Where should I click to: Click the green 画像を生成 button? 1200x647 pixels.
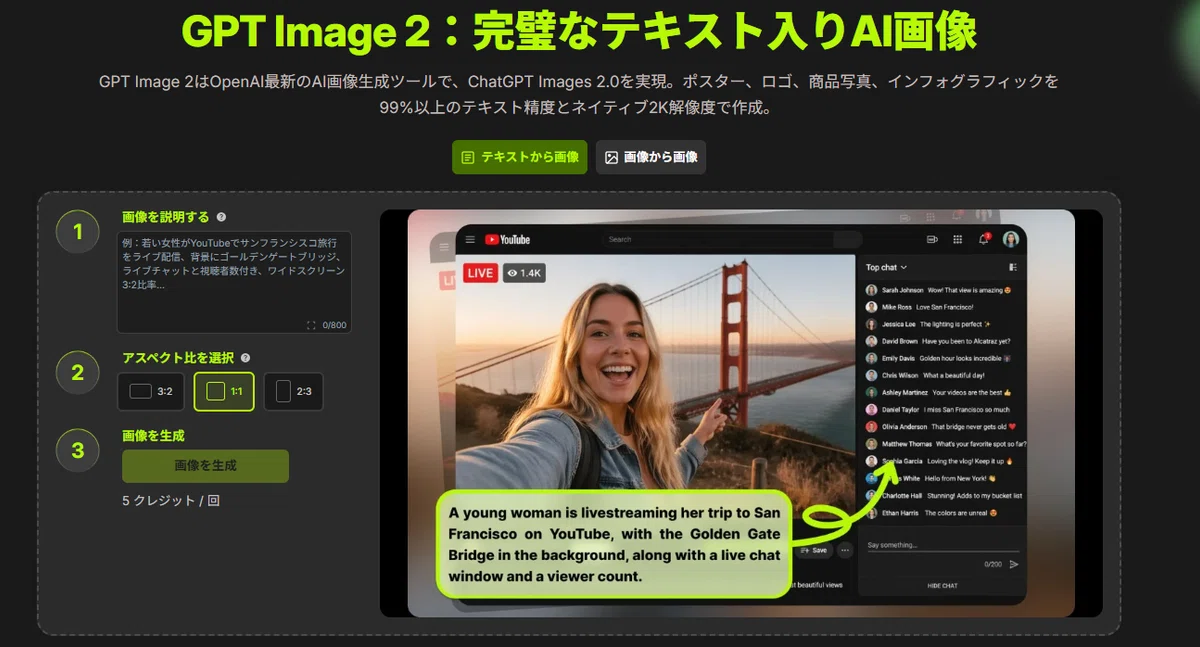tap(205, 466)
